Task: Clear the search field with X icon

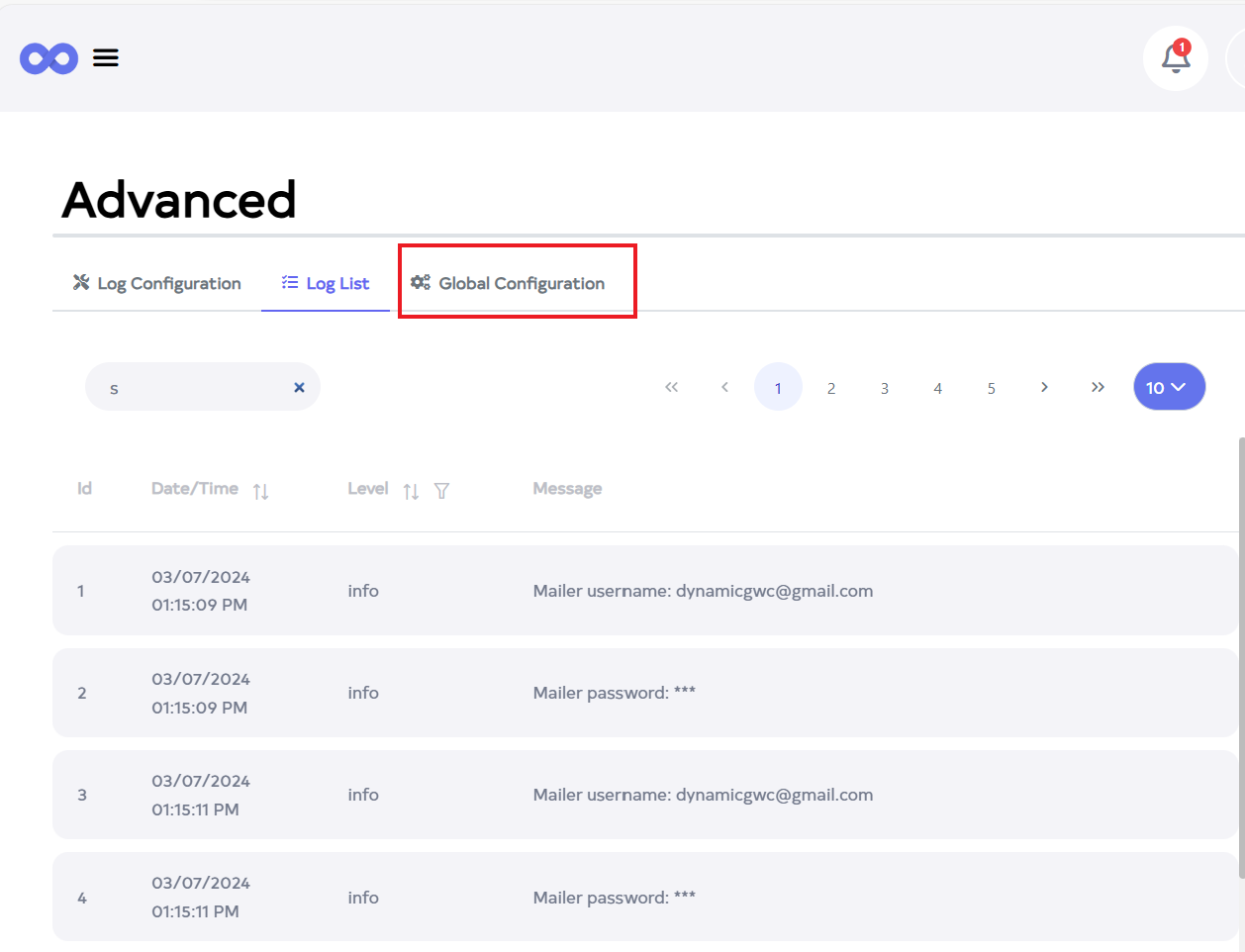Action: click(299, 388)
